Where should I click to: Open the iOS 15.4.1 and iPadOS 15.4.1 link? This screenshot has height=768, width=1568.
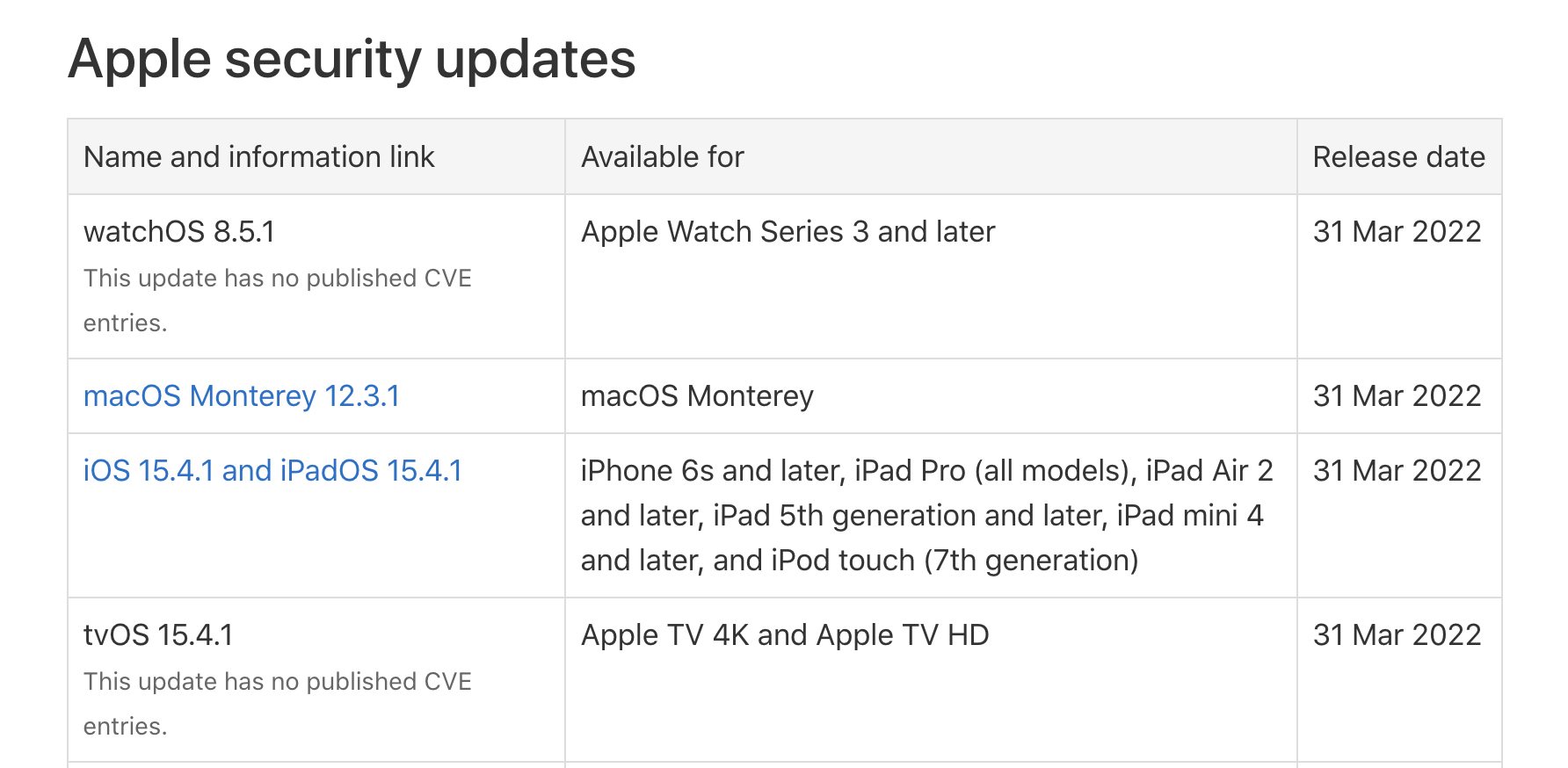tap(272, 471)
